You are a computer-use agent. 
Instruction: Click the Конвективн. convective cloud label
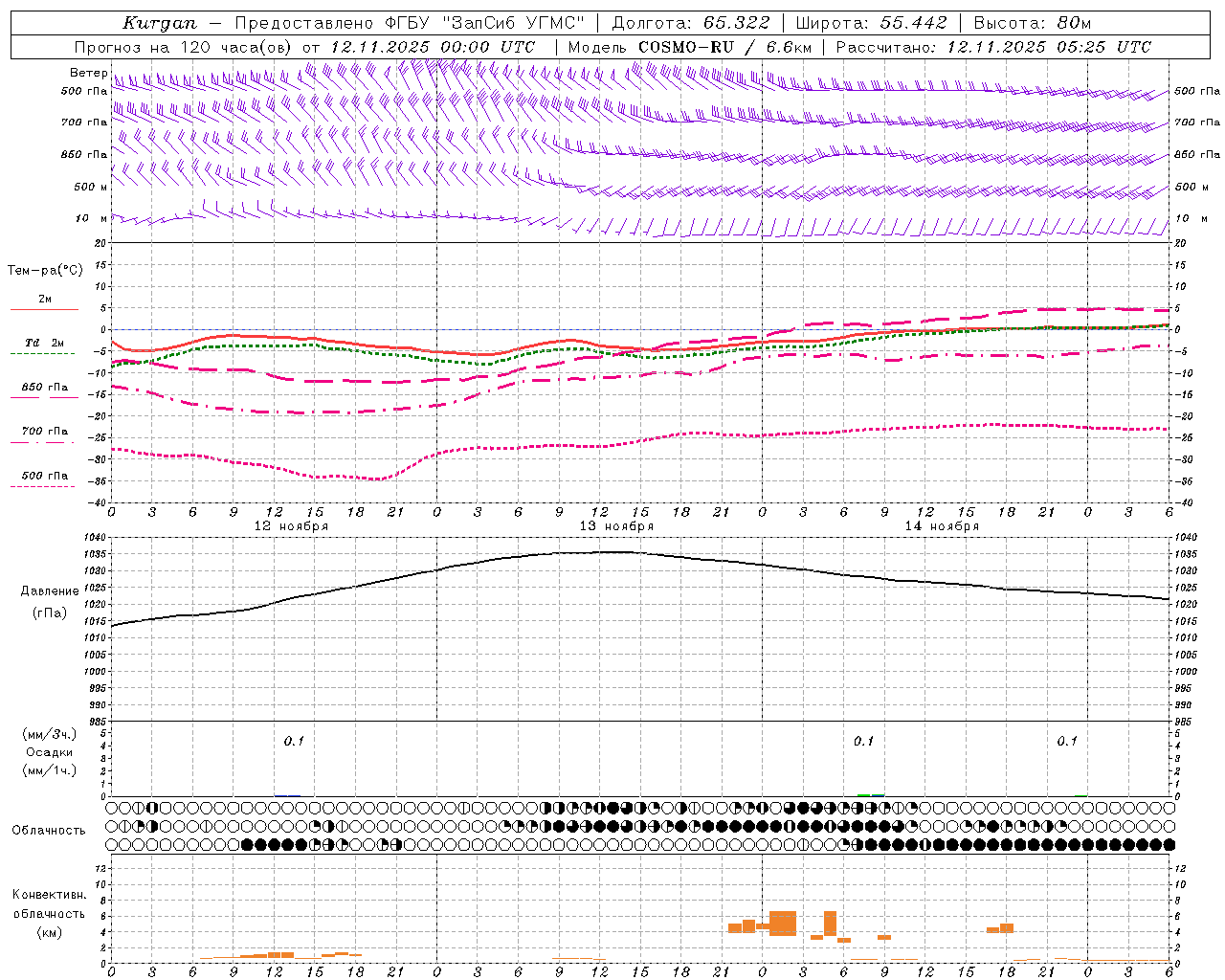tap(49, 895)
